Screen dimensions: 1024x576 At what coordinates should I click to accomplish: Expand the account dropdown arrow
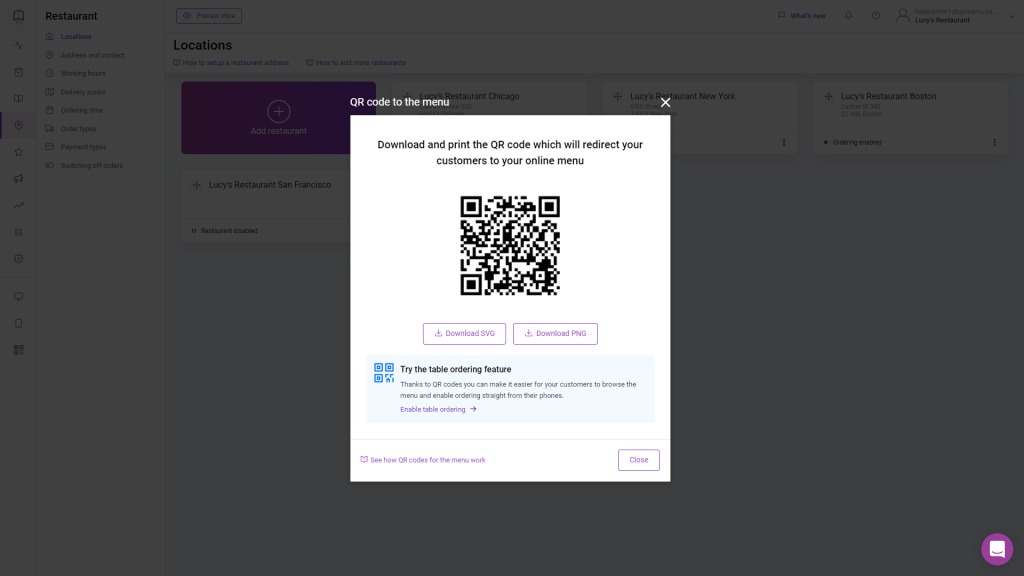[x=1011, y=16]
